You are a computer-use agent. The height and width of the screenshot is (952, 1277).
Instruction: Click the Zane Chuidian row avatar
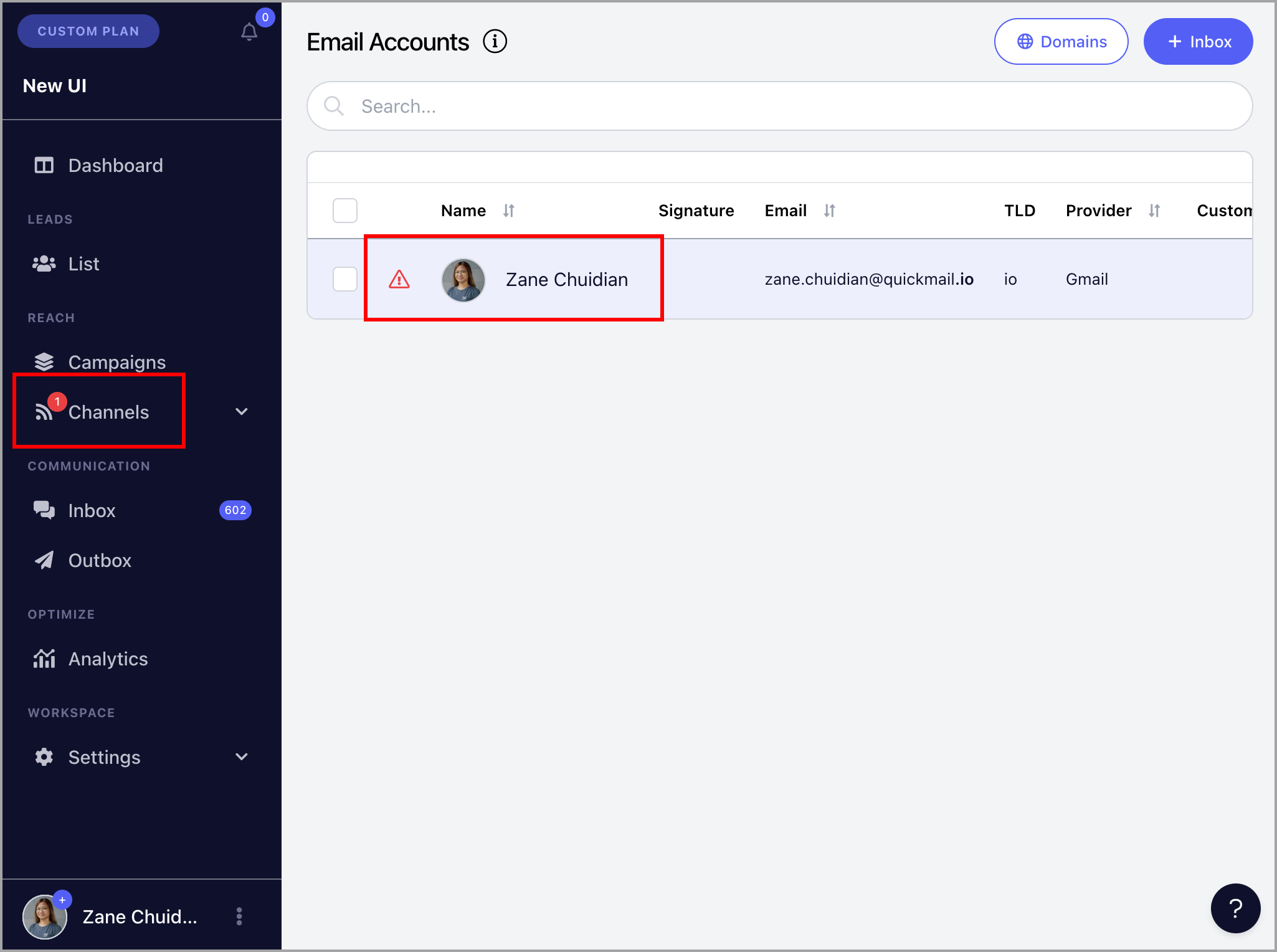click(463, 280)
